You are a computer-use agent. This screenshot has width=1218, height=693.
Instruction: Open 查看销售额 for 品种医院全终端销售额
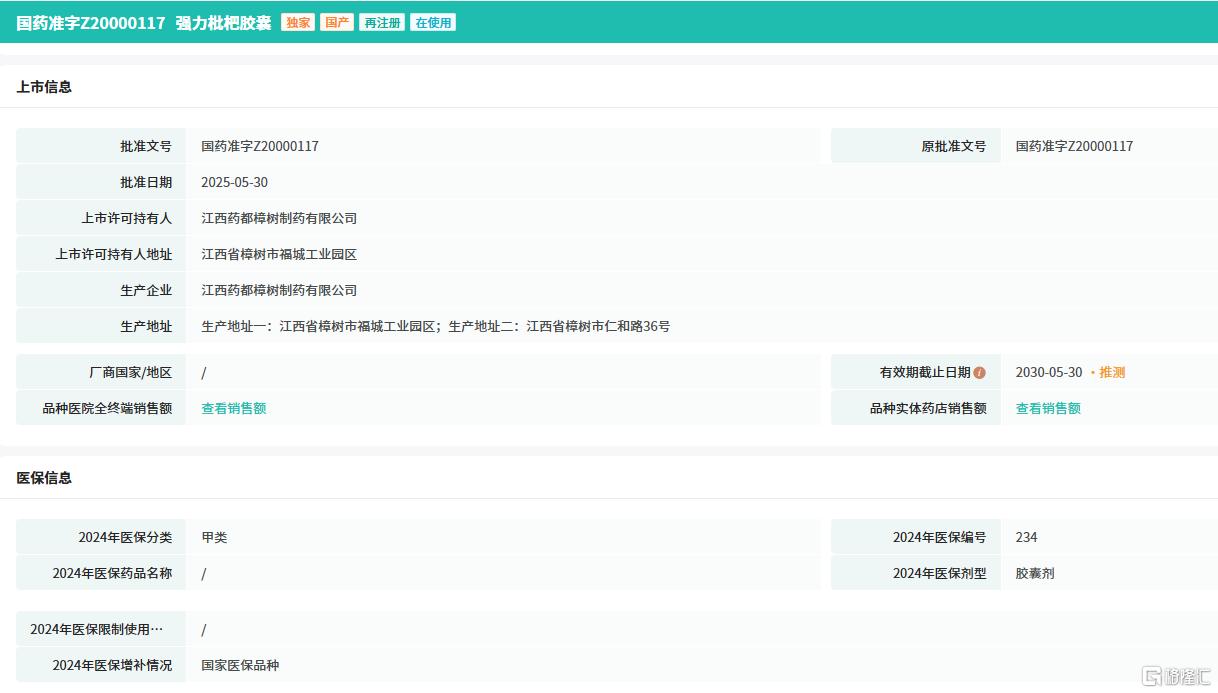coord(234,408)
